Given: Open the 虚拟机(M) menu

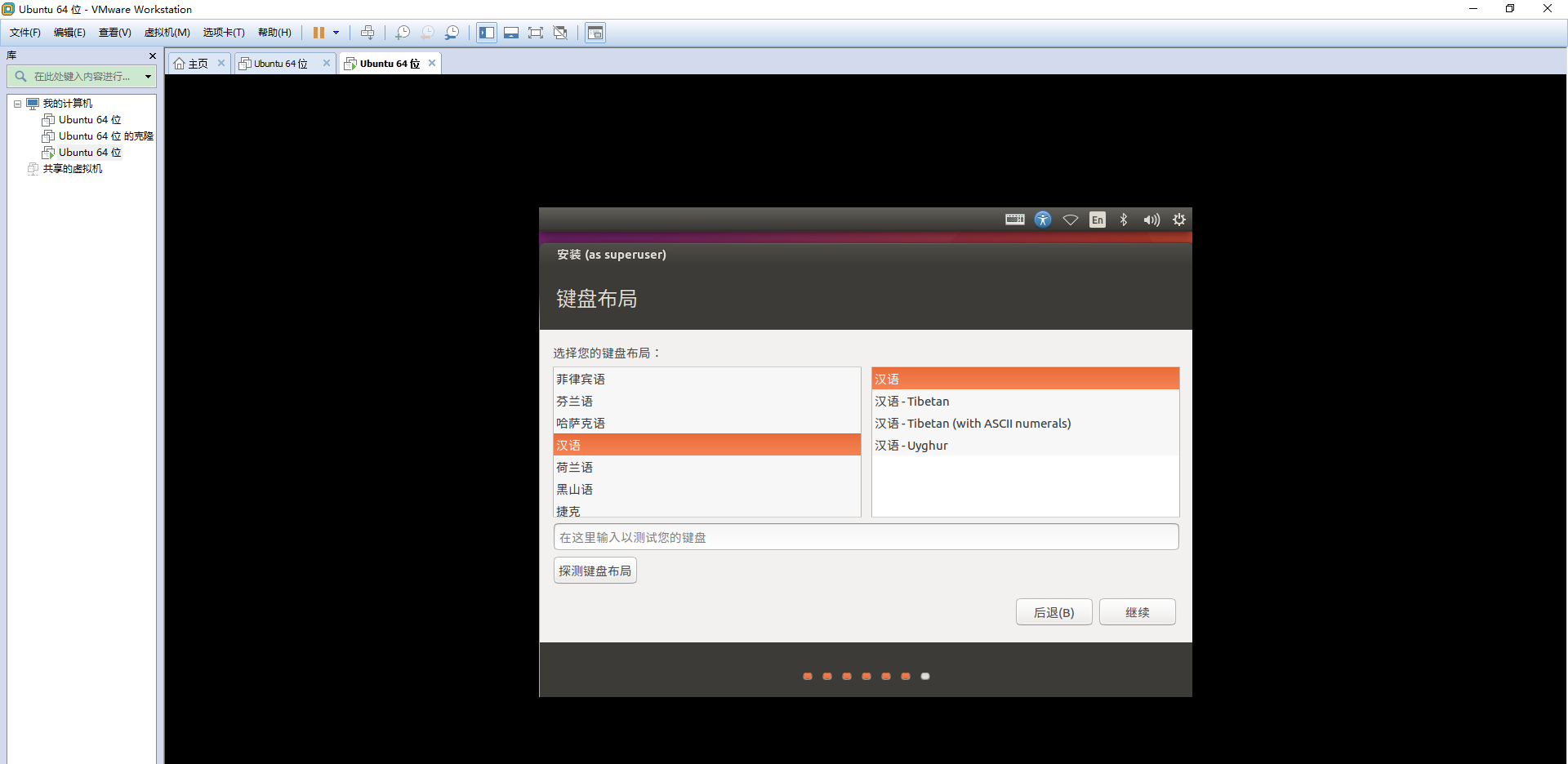Looking at the screenshot, I should [167, 33].
